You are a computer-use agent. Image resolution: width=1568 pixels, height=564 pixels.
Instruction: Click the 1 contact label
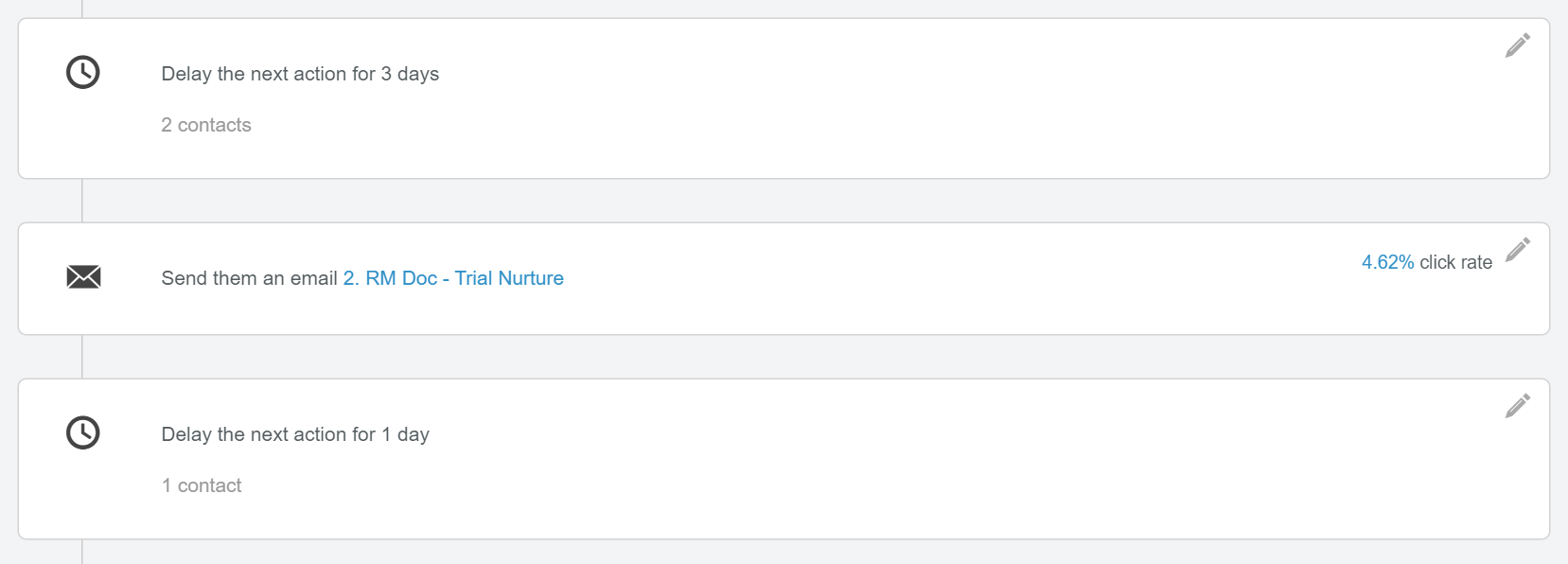[x=201, y=485]
